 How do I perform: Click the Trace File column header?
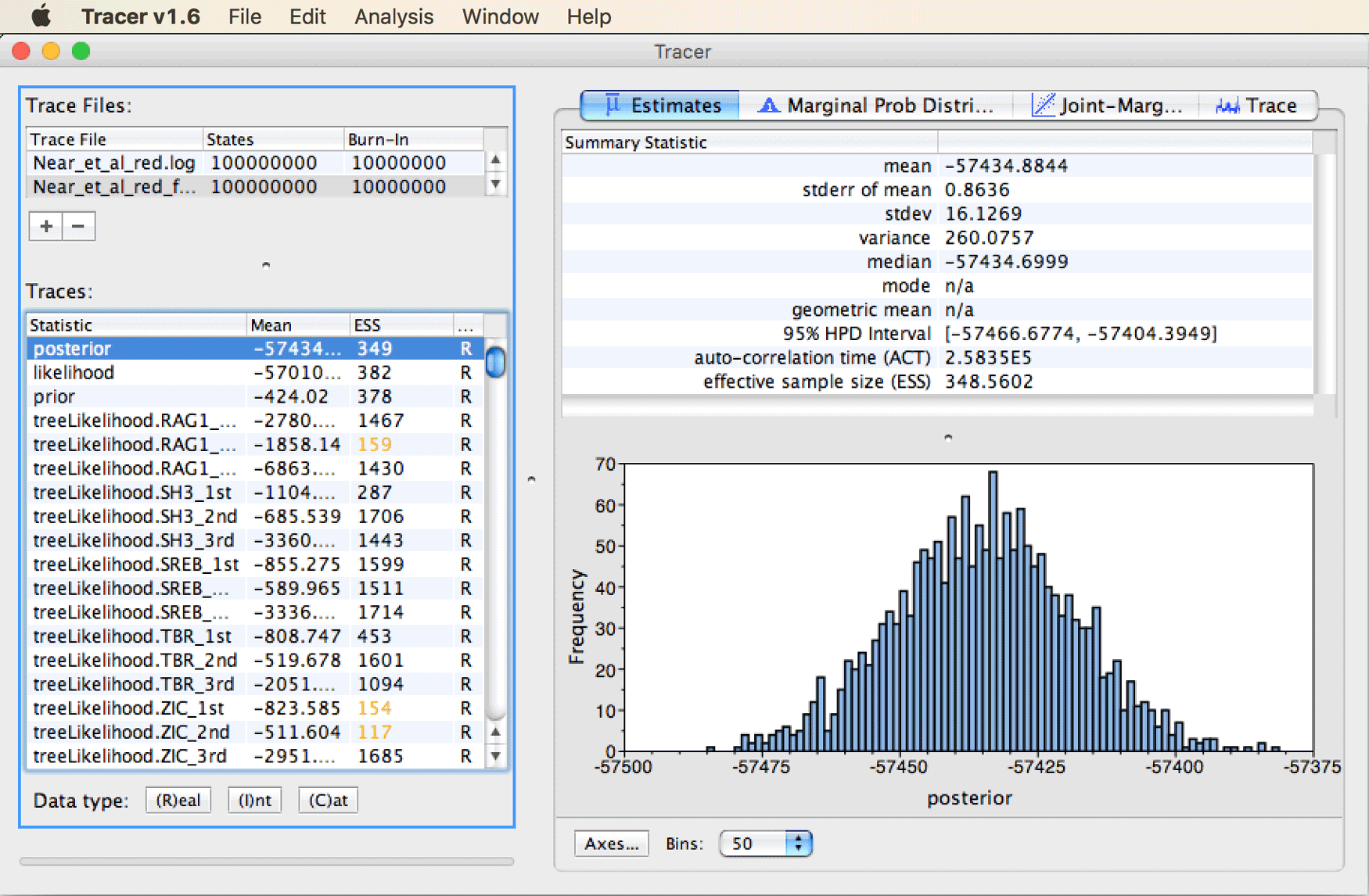(115, 139)
